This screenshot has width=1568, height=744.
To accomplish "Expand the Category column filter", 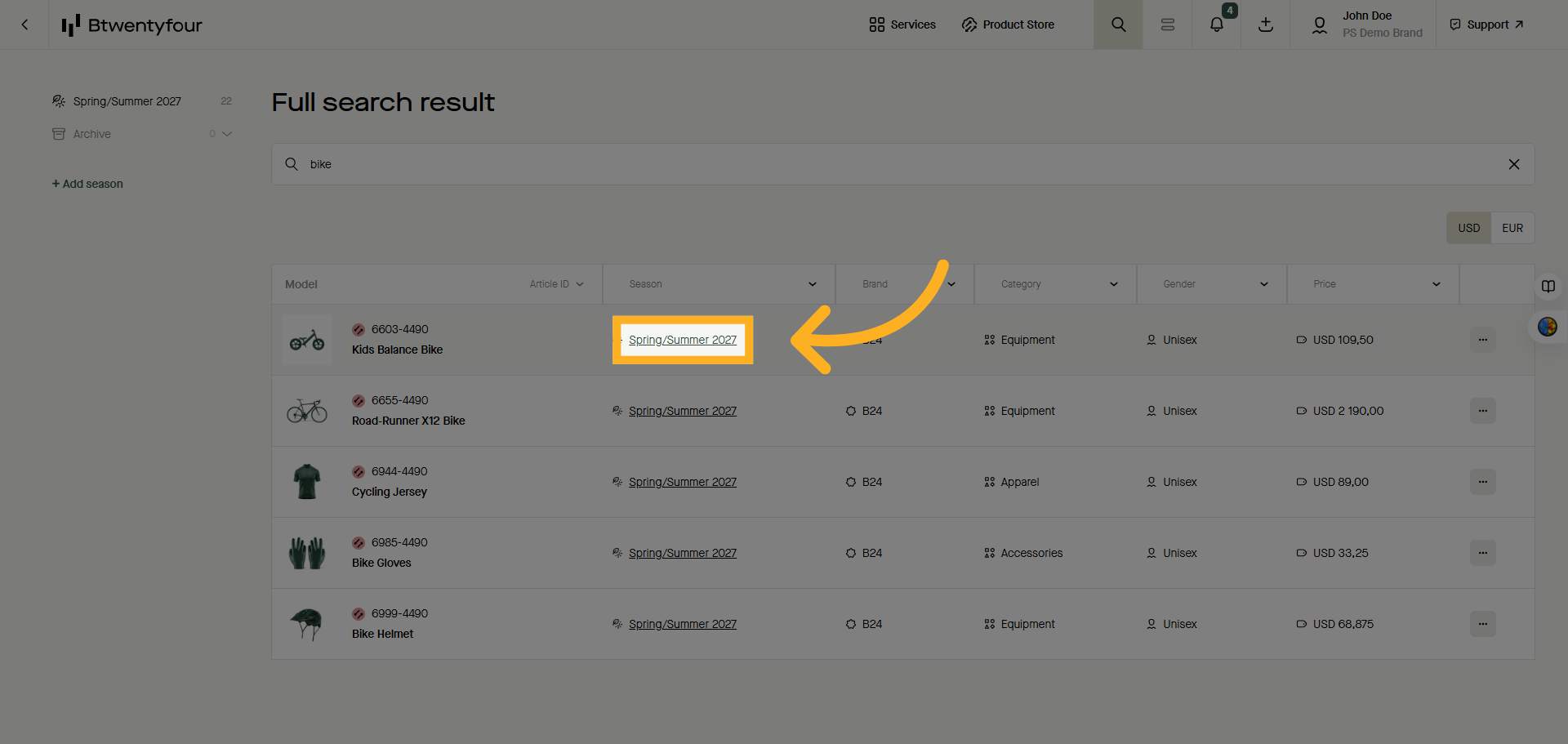I will (x=1113, y=284).
